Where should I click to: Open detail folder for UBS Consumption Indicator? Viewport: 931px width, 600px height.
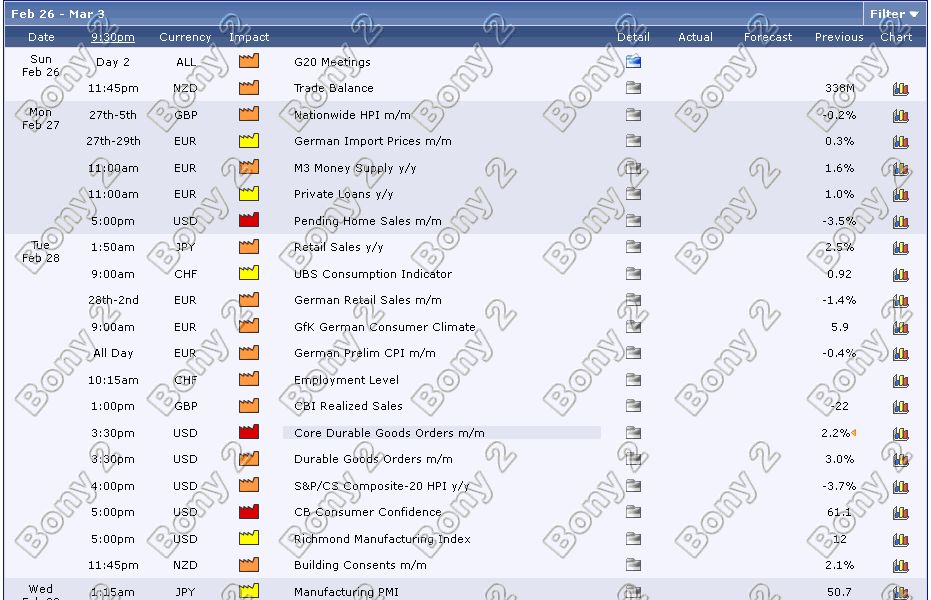click(633, 274)
